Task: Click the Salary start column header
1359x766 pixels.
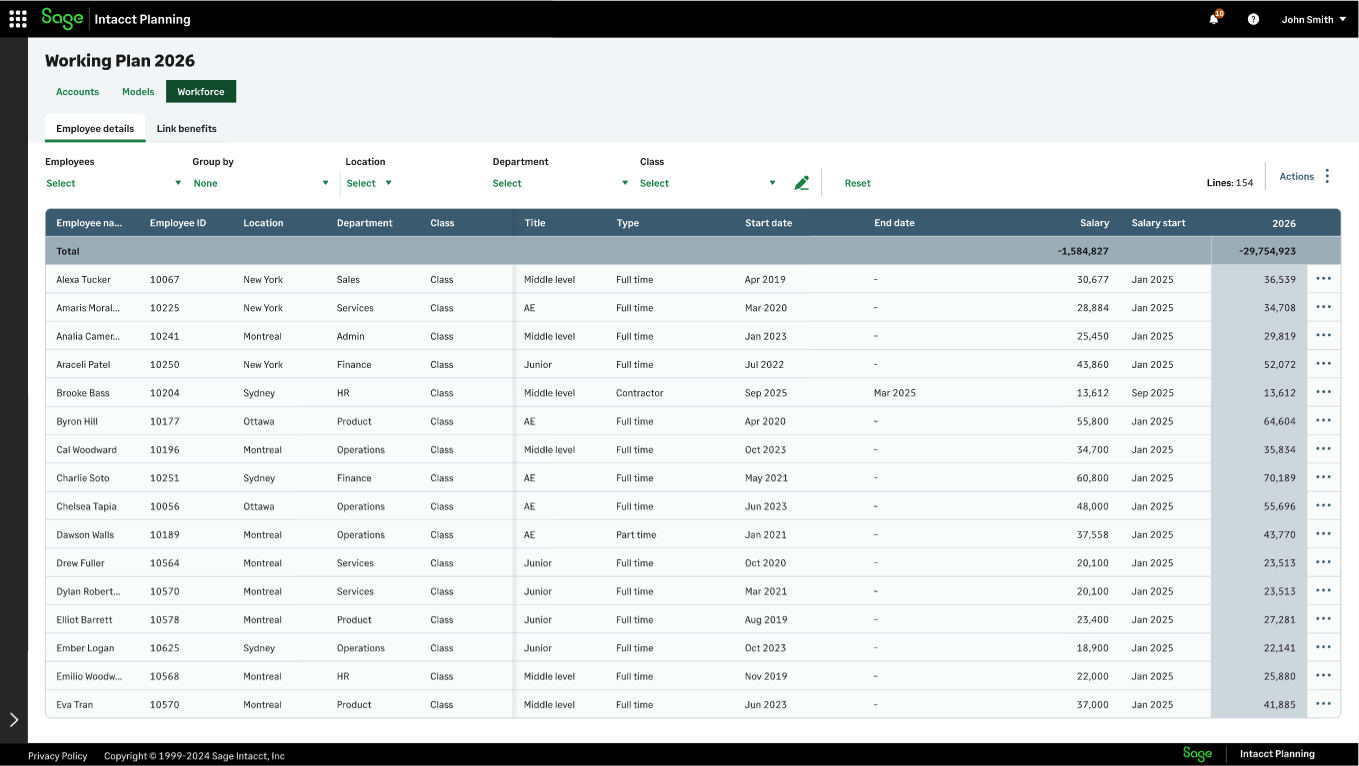Action: pos(1159,223)
